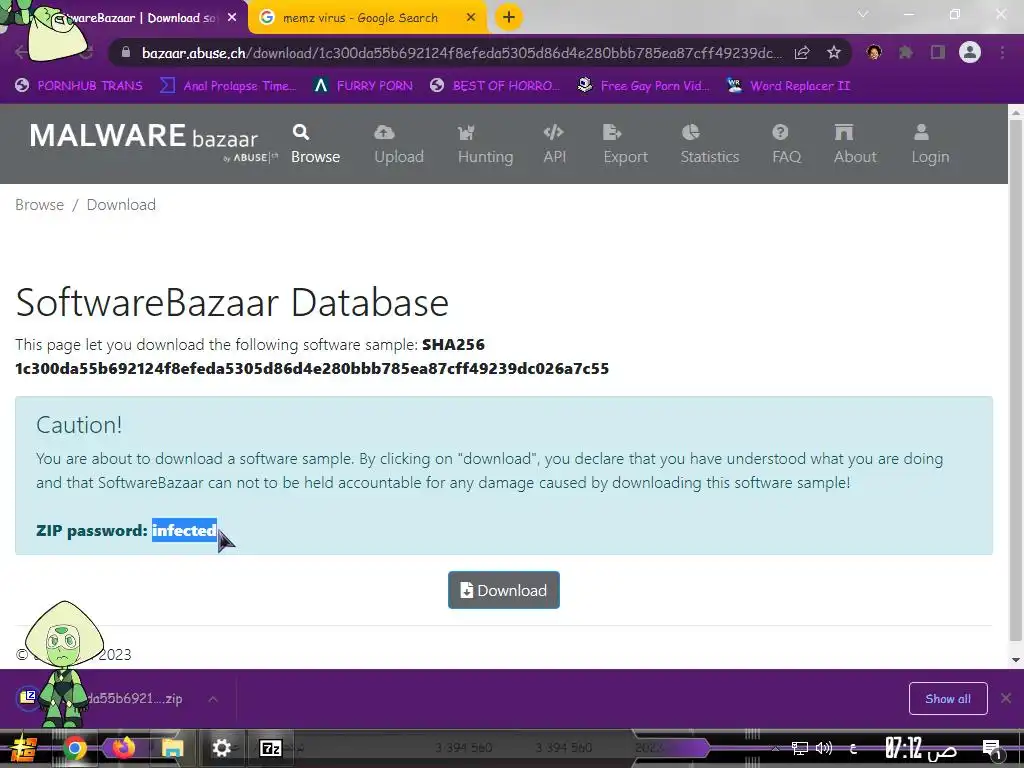Click the SHA256 hash text
Viewport: 1024px width, 768px height.
(x=312, y=369)
